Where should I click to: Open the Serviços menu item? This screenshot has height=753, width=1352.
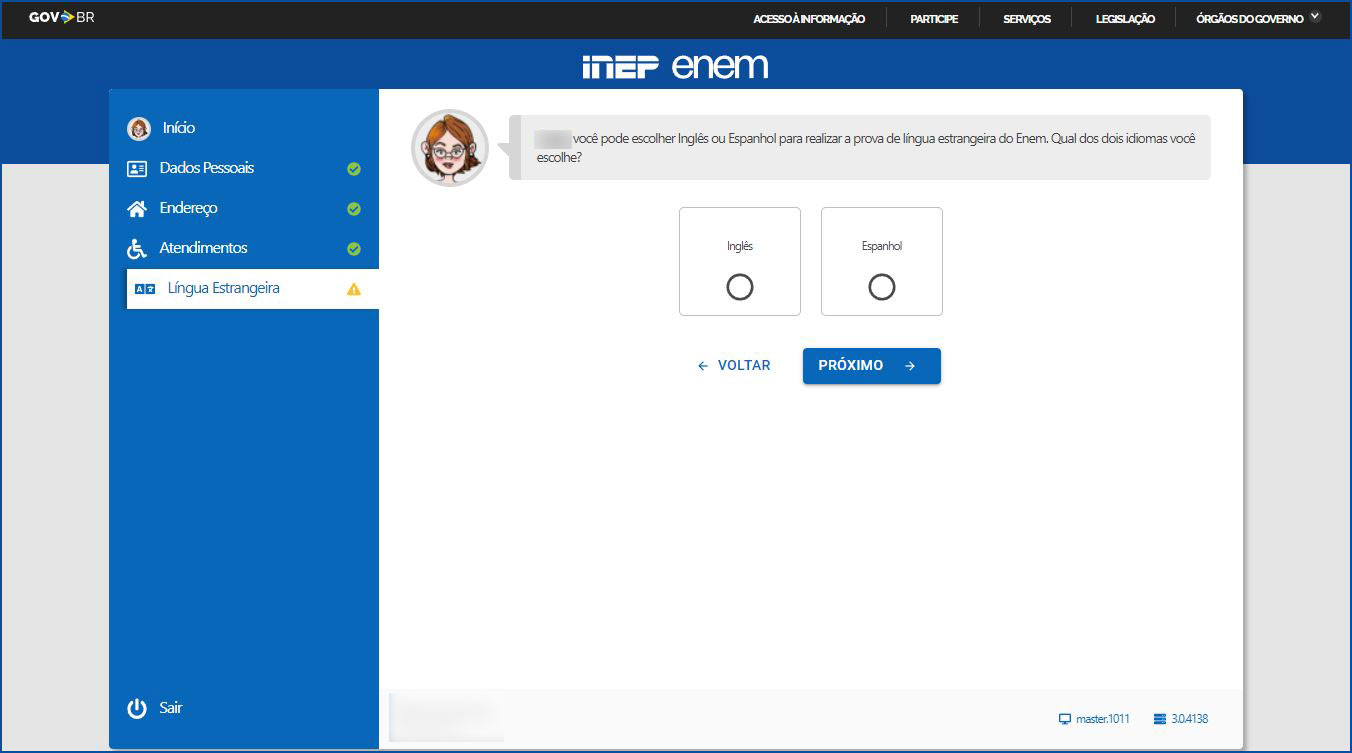(1027, 19)
